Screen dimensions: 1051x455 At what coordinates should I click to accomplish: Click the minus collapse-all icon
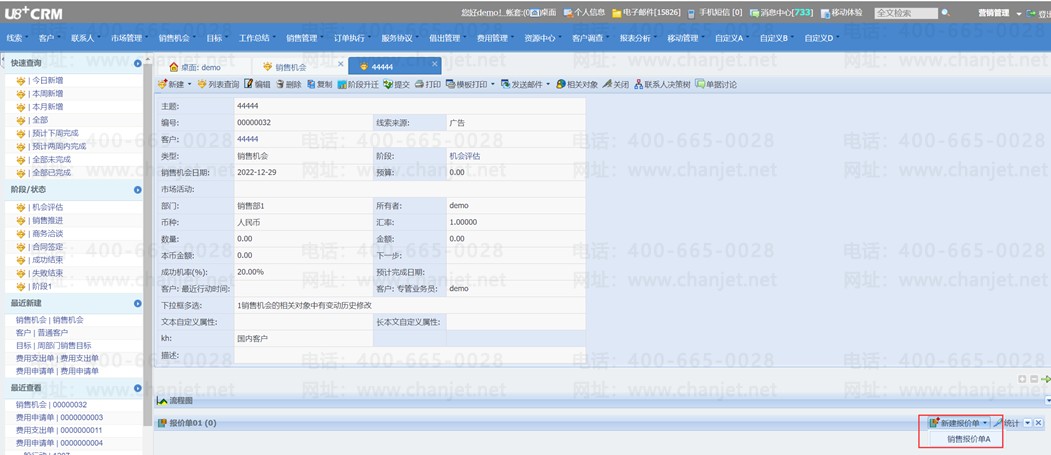point(1034,379)
